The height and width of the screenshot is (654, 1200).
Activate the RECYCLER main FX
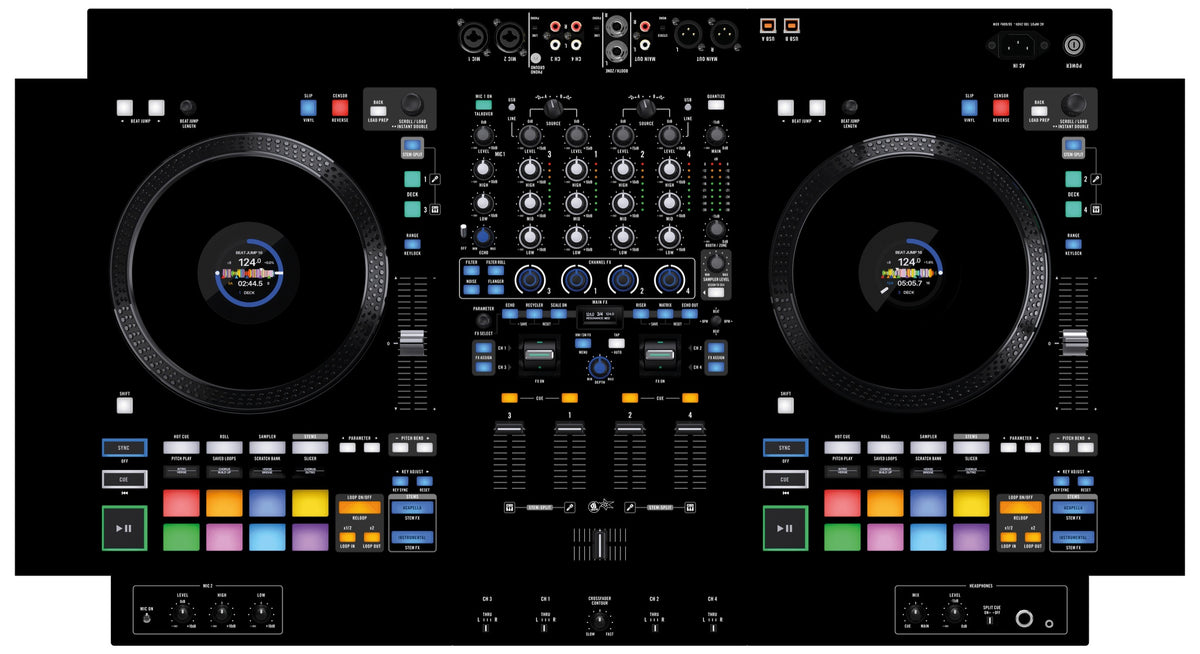coord(534,314)
